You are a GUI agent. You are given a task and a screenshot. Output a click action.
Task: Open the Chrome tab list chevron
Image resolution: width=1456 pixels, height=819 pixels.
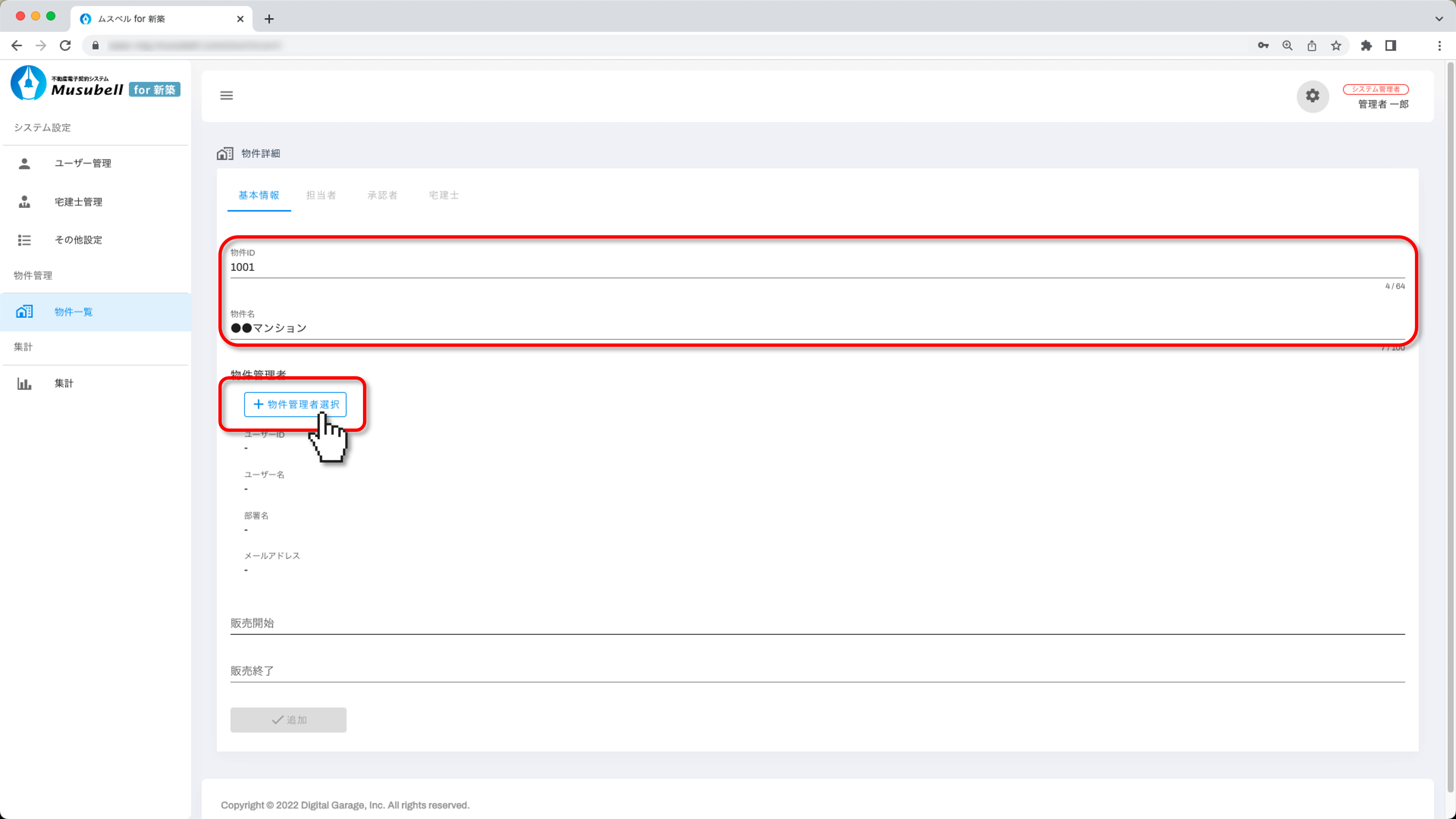pos(1438,19)
